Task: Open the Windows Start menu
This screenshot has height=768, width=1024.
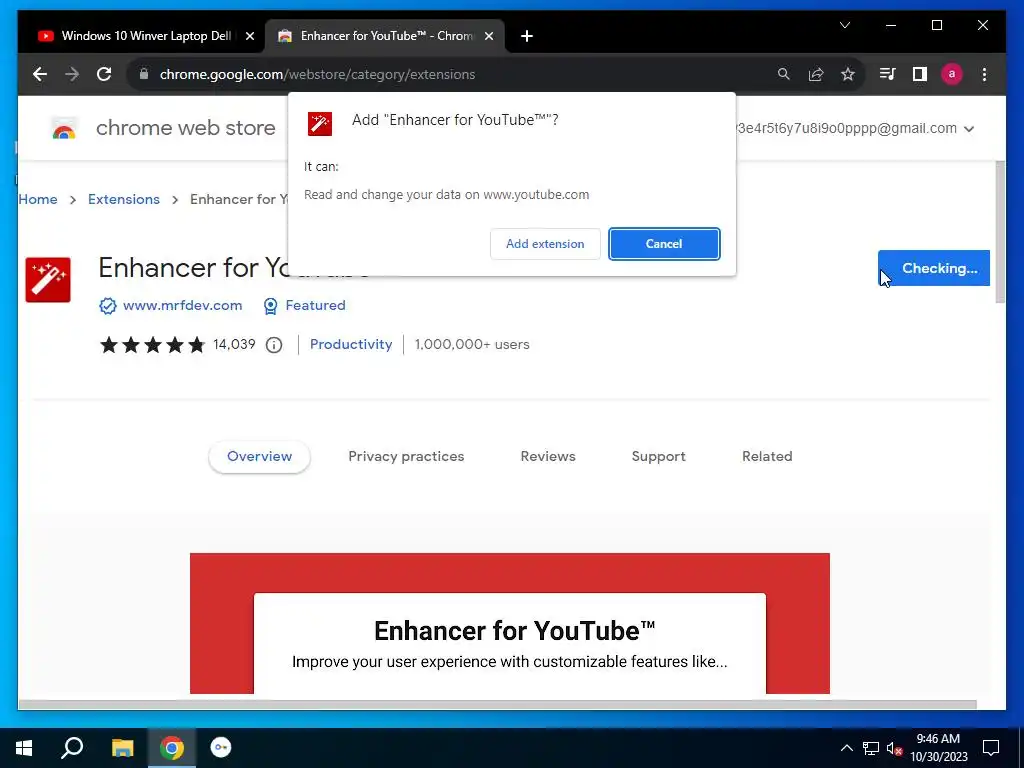Action: 24,748
